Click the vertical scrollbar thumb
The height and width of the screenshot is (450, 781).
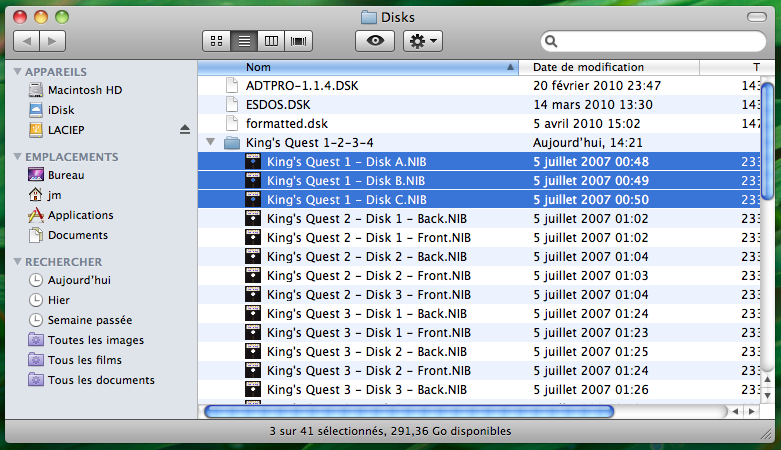[767, 141]
